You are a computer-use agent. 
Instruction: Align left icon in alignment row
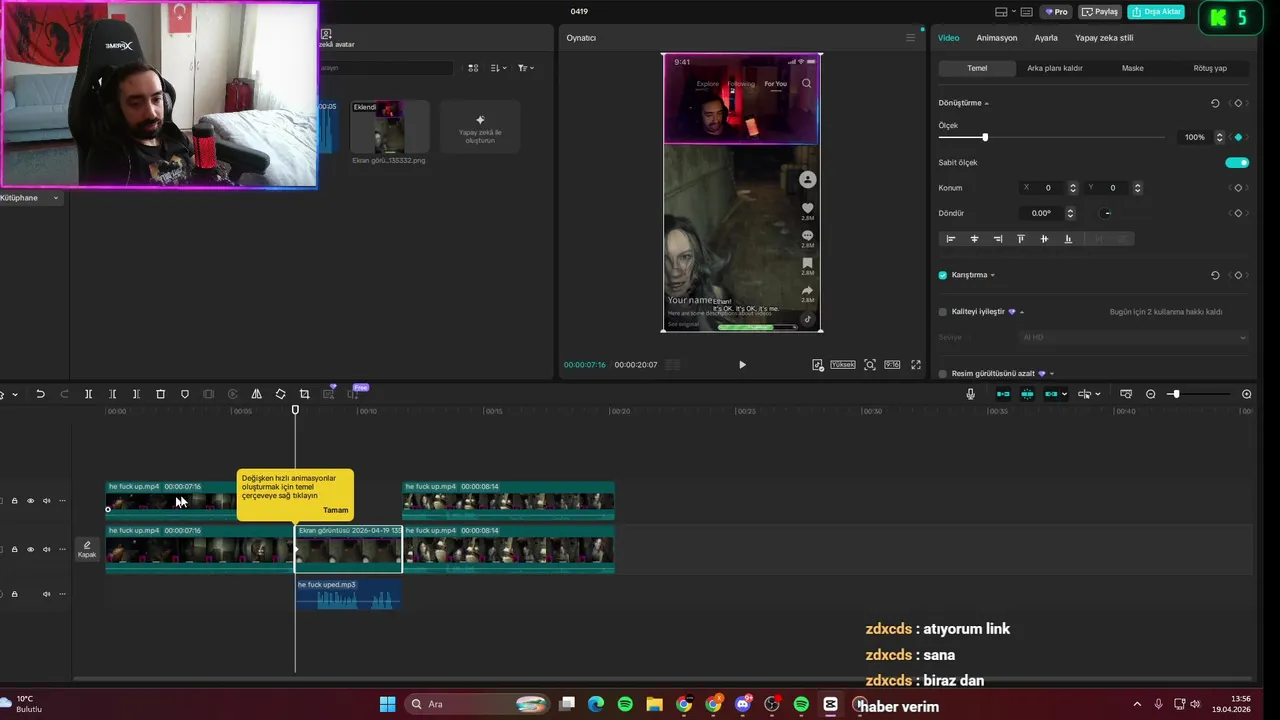(x=950, y=239)
